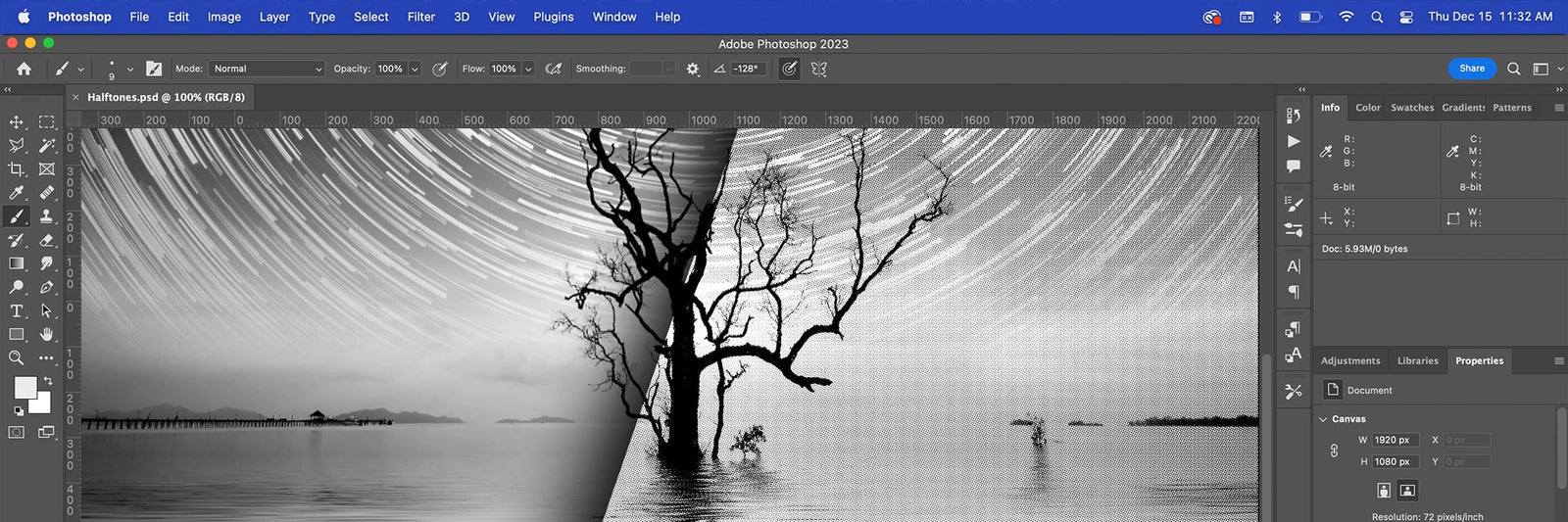This screenshot has width=1568, height=522.
Task: Open the blending Mode dropdown
Action: point(267,69)
